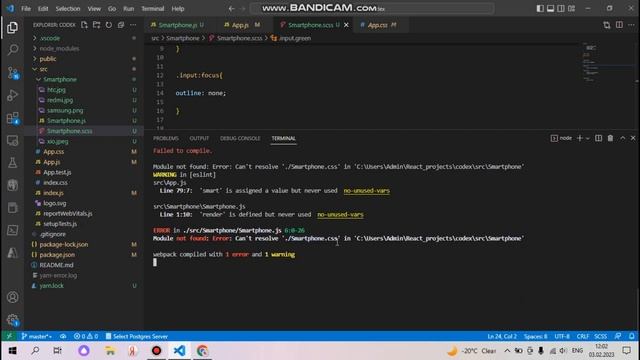Open Run and Debug view
The width and height of the screenshot is (640, 360).
point(13,95)
